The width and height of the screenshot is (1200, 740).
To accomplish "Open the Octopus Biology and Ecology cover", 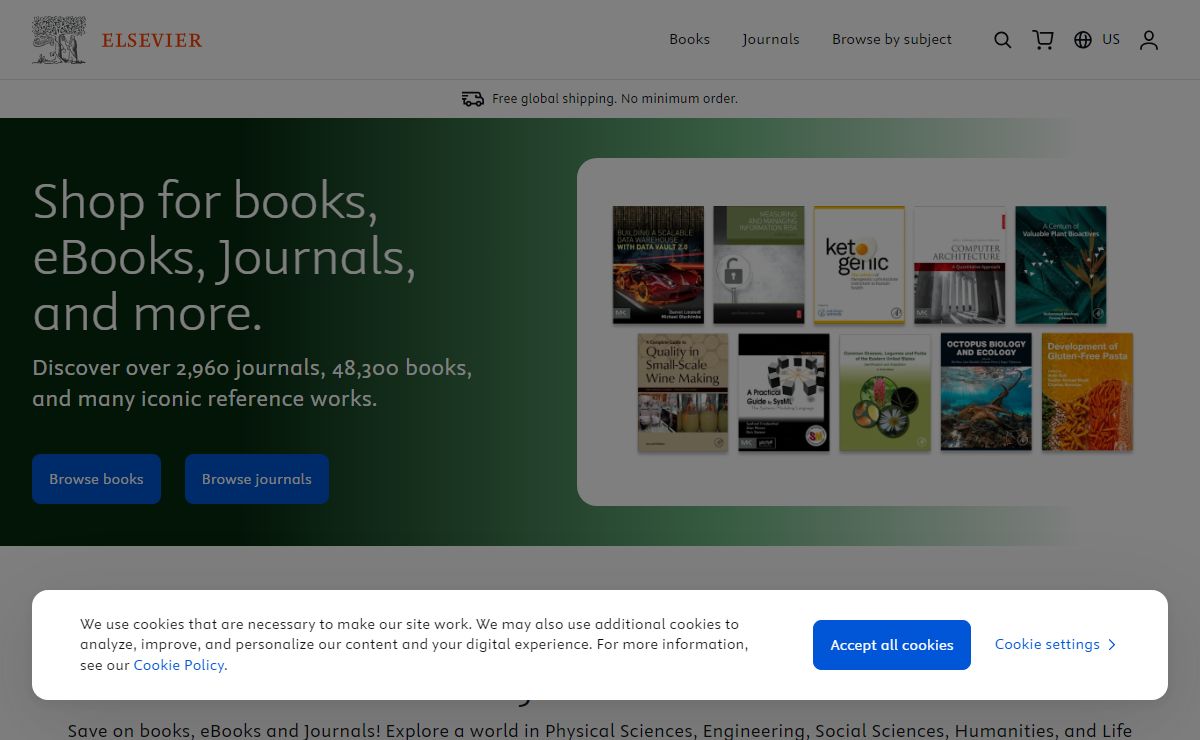I will pyautogui.click(x=986, y=392).
